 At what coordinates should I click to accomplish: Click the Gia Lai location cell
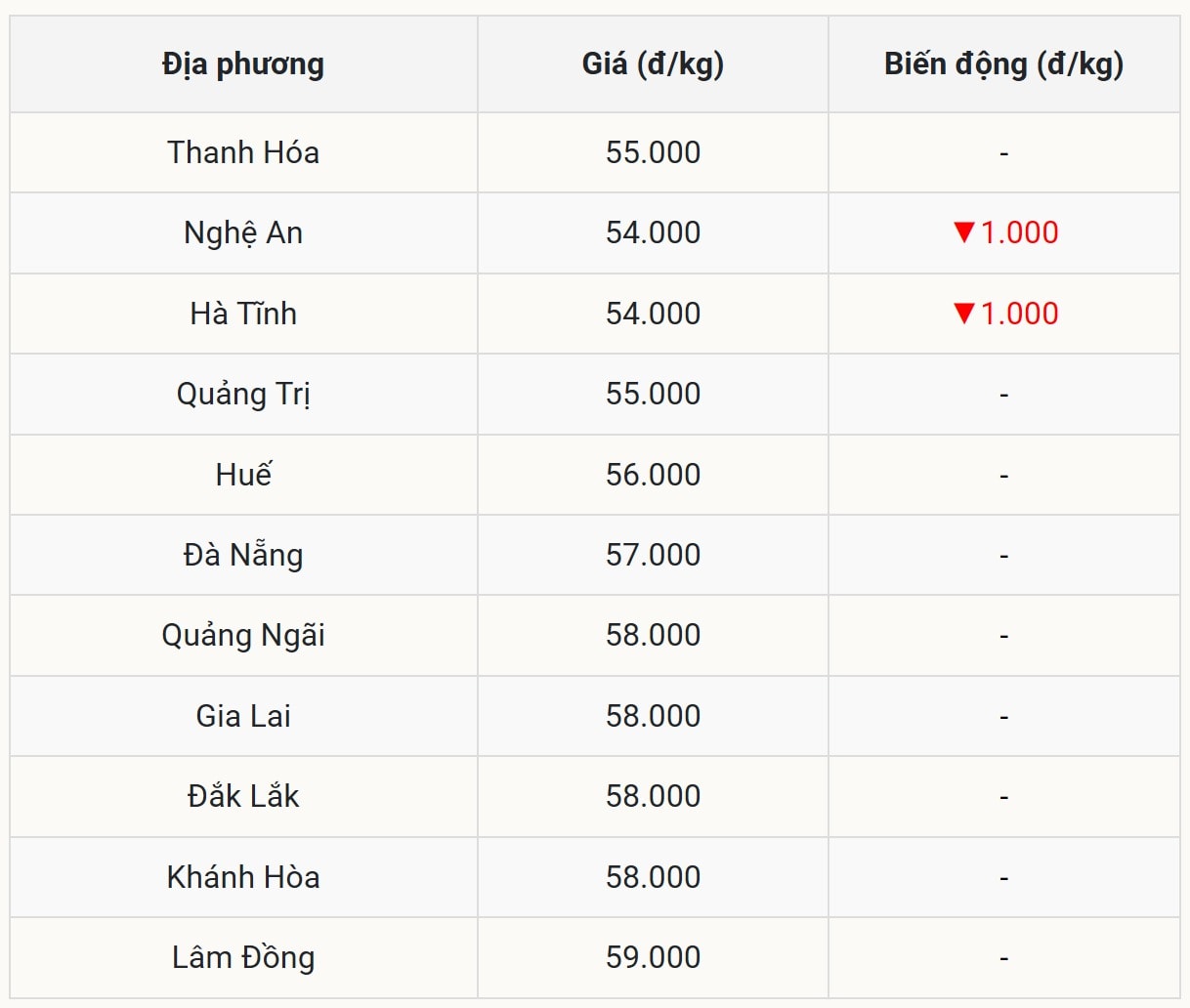coord(243,716)
